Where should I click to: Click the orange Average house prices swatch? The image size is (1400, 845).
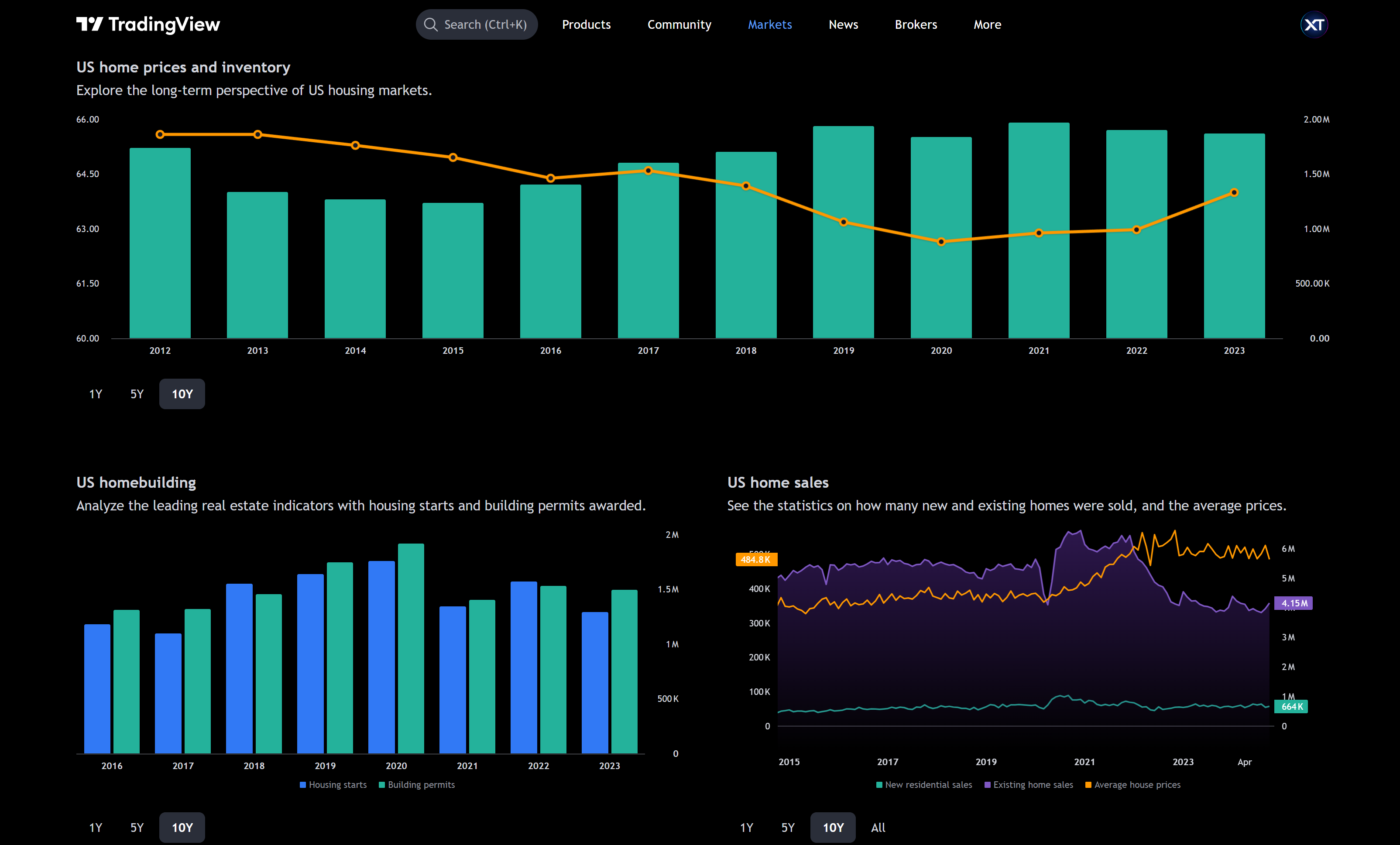click(1089, 785)
